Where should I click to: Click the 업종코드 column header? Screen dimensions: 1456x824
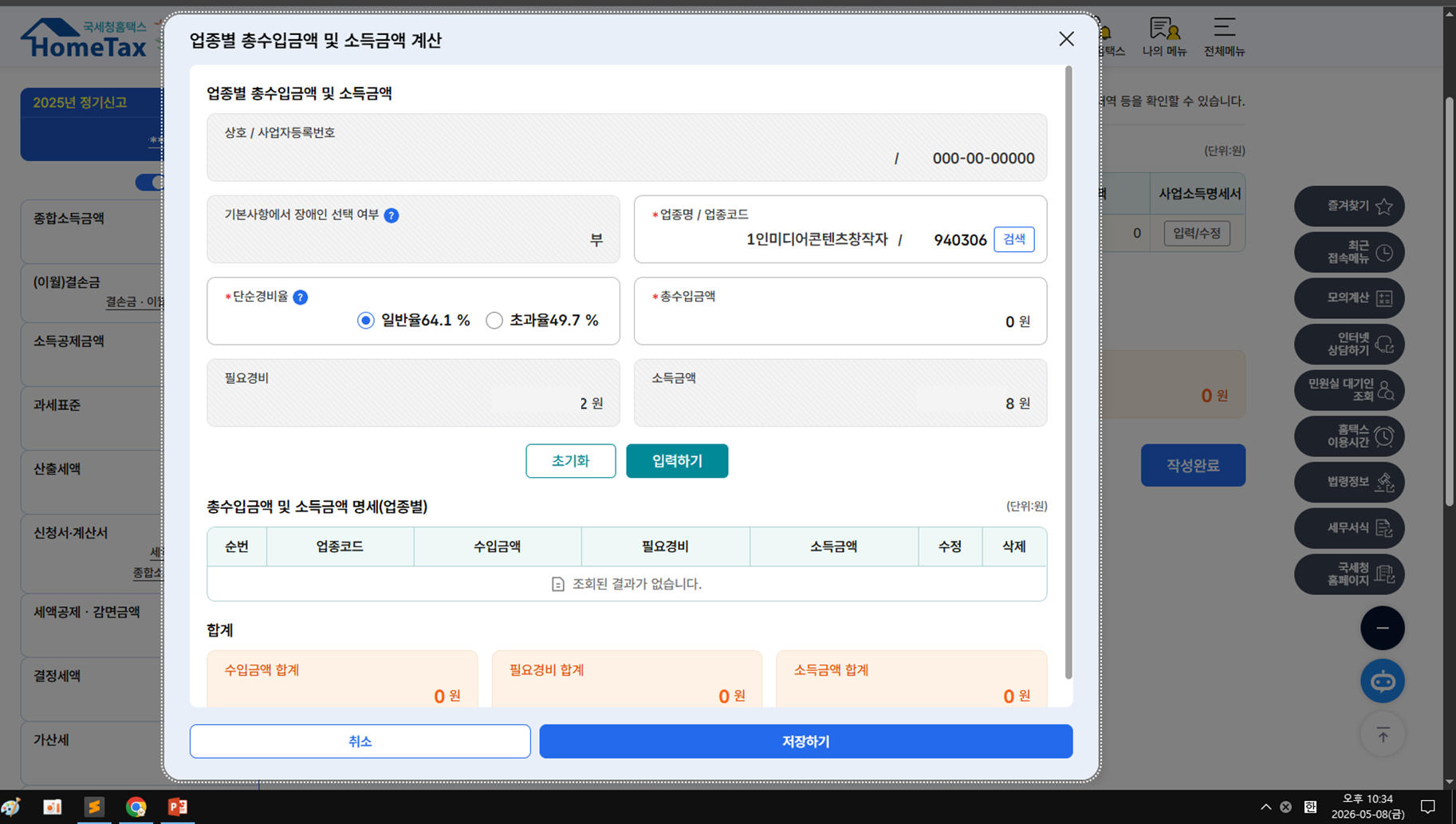[340, 546]
